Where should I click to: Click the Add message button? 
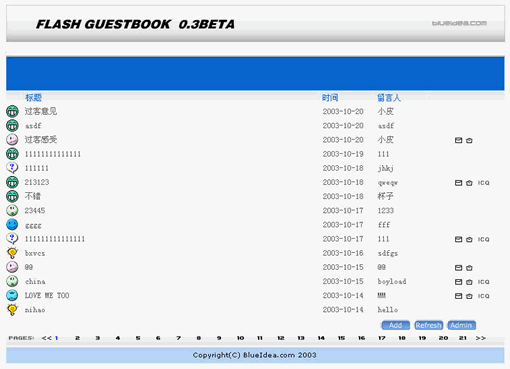pos(395,325)
